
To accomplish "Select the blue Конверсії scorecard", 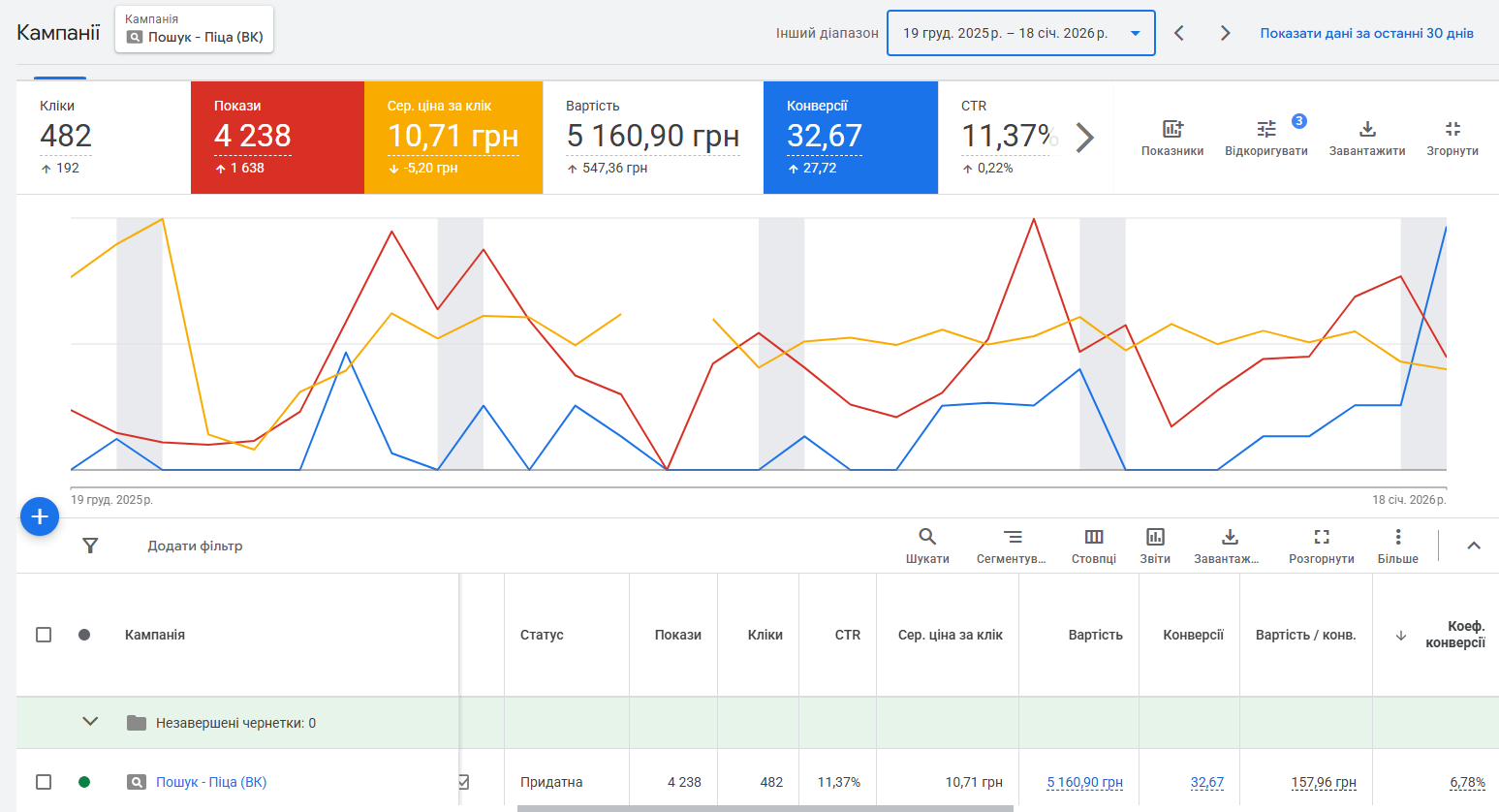I will pyautogui.click(x=851, y=138).
